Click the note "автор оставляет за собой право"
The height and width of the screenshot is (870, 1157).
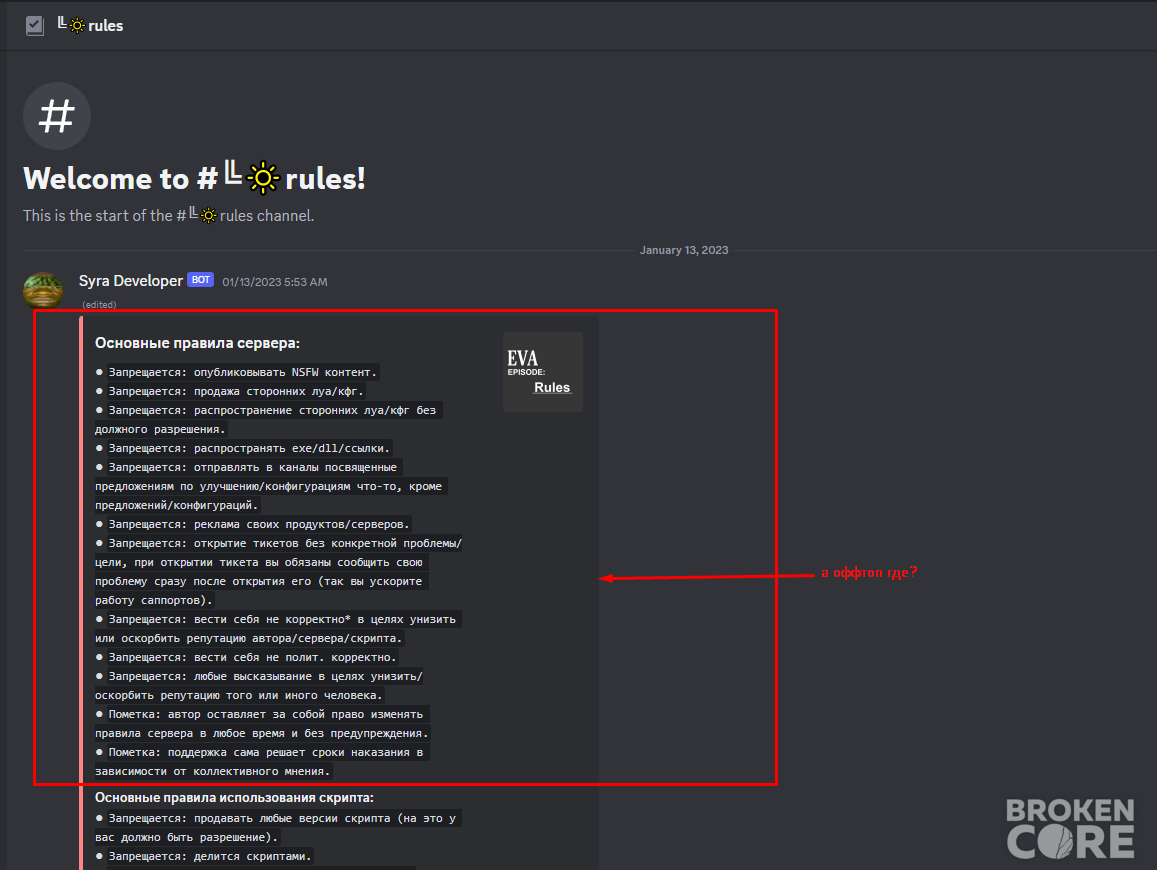(x=262, y=724)
